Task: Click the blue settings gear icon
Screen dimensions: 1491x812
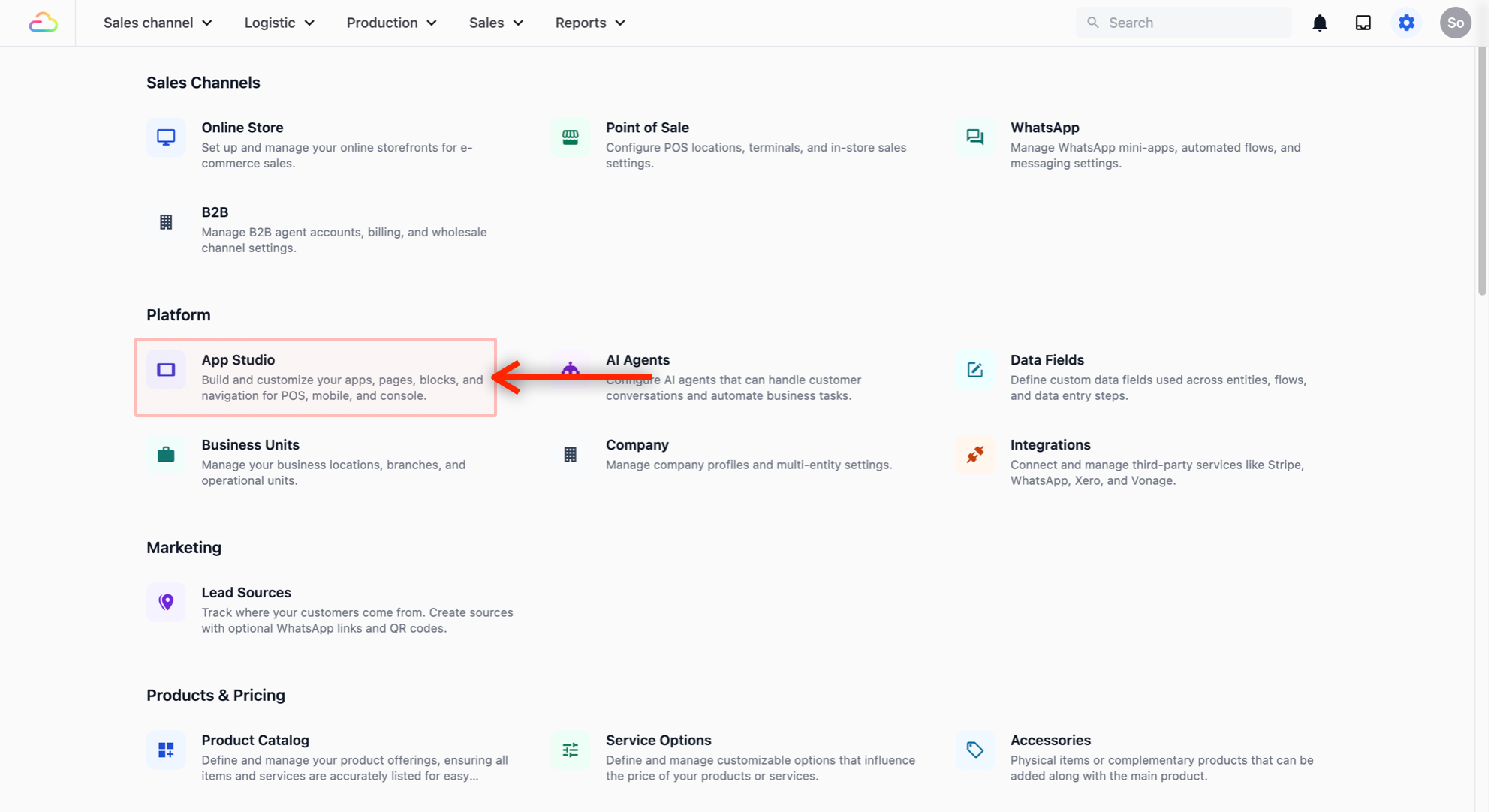Action: click(1406, 23)
